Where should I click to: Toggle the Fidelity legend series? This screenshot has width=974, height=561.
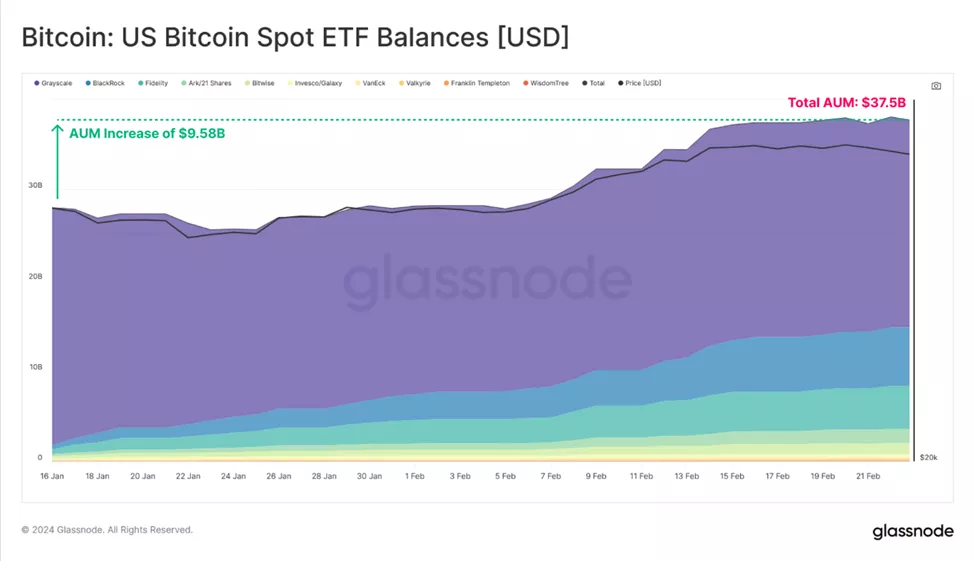pos(153,83)
